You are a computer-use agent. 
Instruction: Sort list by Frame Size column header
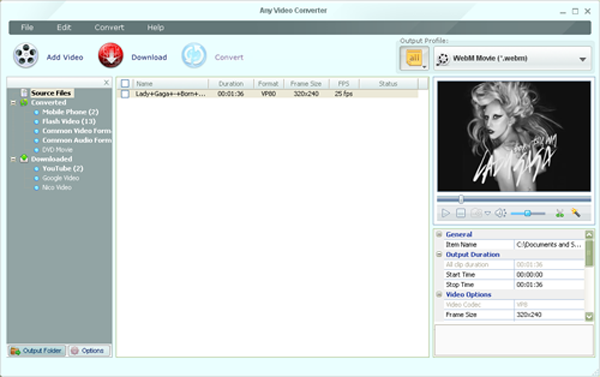click(306, 83)
